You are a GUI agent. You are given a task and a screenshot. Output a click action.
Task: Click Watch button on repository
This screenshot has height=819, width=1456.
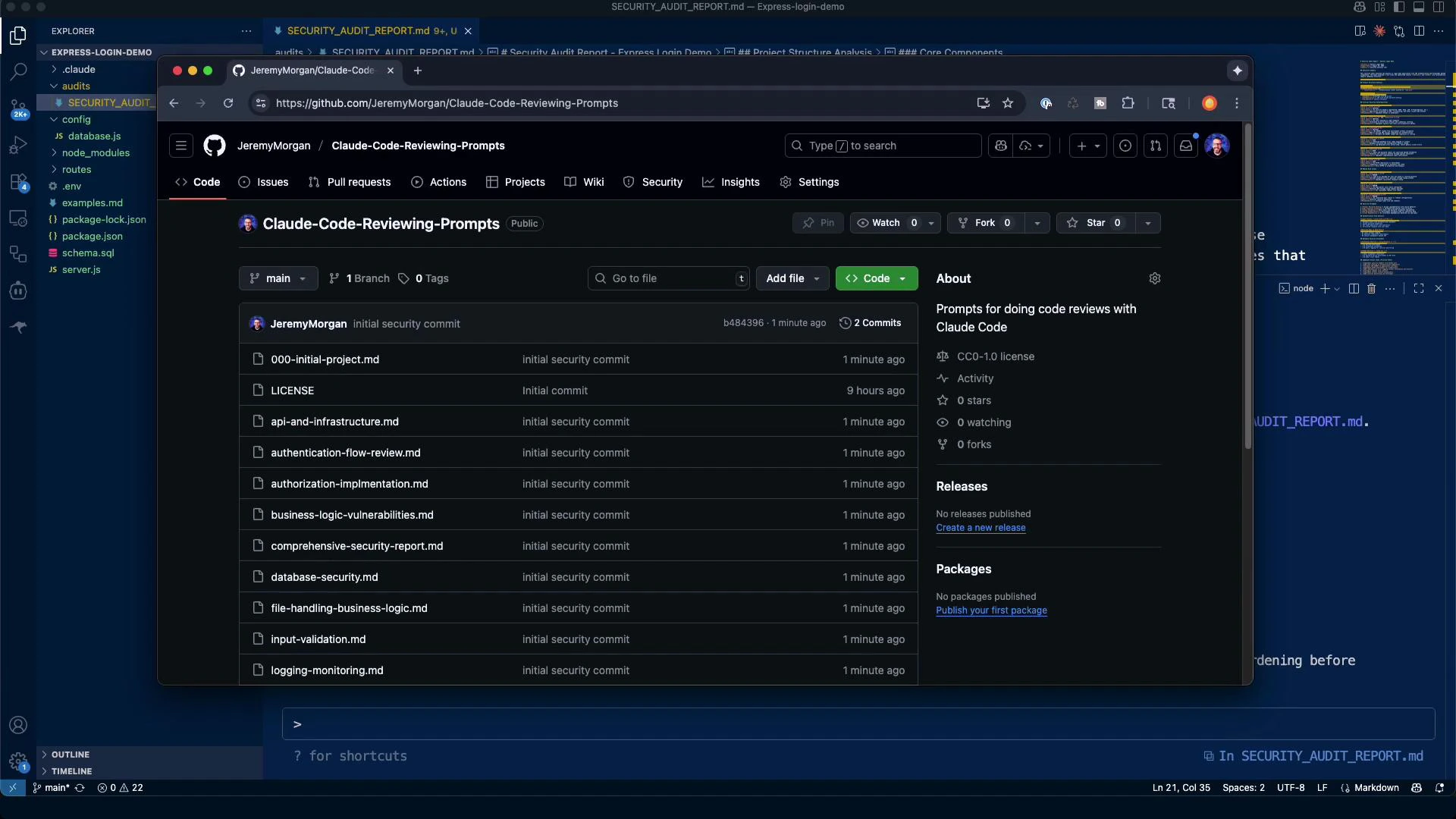pyautogui.click(x=886, y=223)
